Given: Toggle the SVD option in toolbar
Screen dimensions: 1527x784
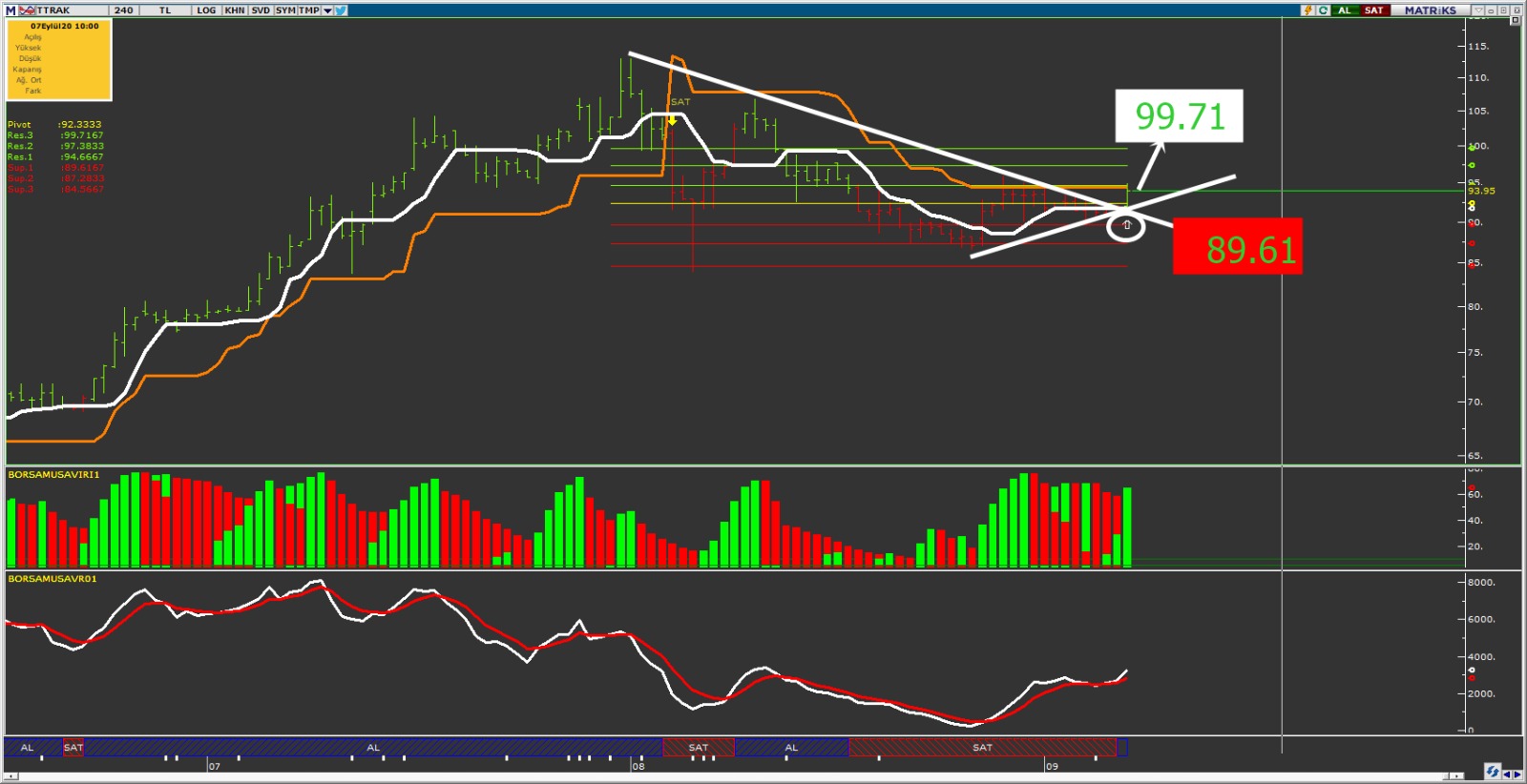Looking at the screenshot, I should tap(261, 10).
